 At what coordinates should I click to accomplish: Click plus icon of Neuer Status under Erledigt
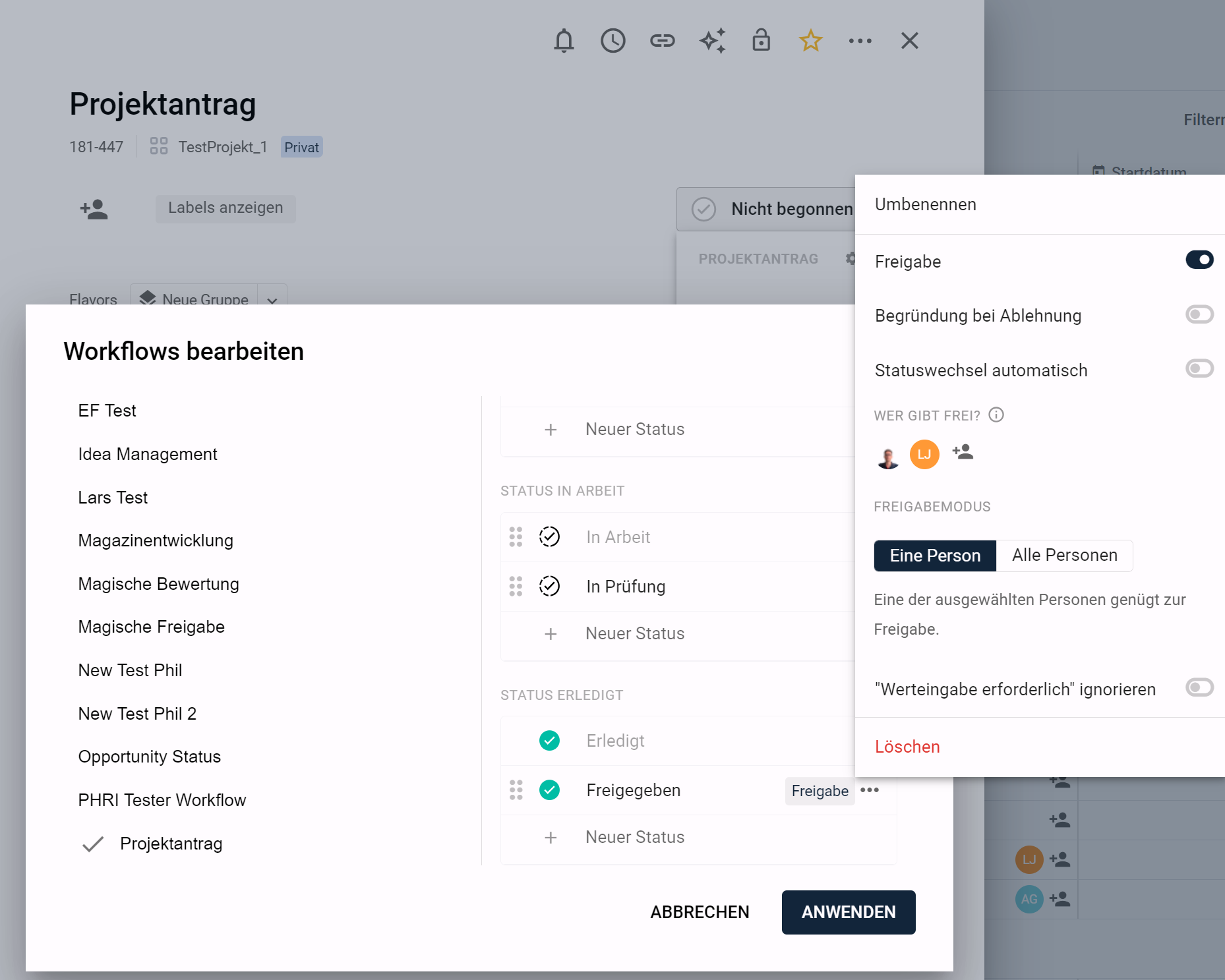(x=551, y=837)
